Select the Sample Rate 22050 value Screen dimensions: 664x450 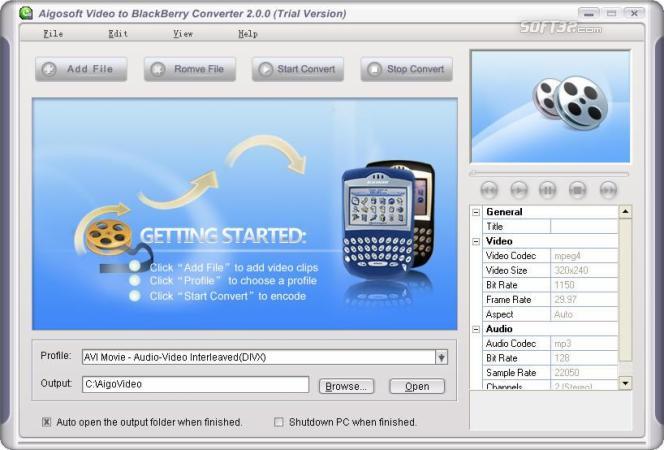coord(584,373)
